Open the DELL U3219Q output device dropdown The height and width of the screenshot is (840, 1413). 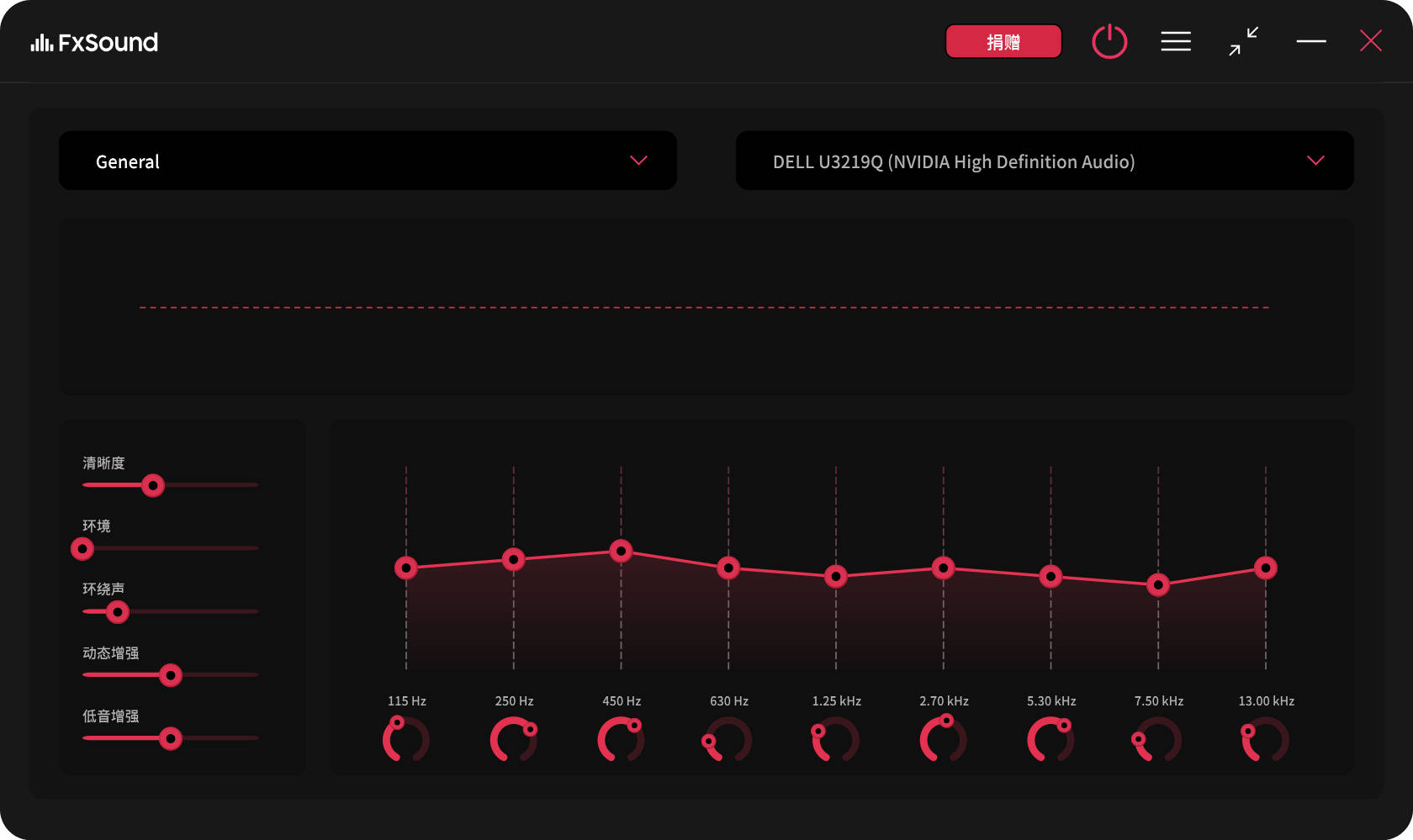(1045, 161)
